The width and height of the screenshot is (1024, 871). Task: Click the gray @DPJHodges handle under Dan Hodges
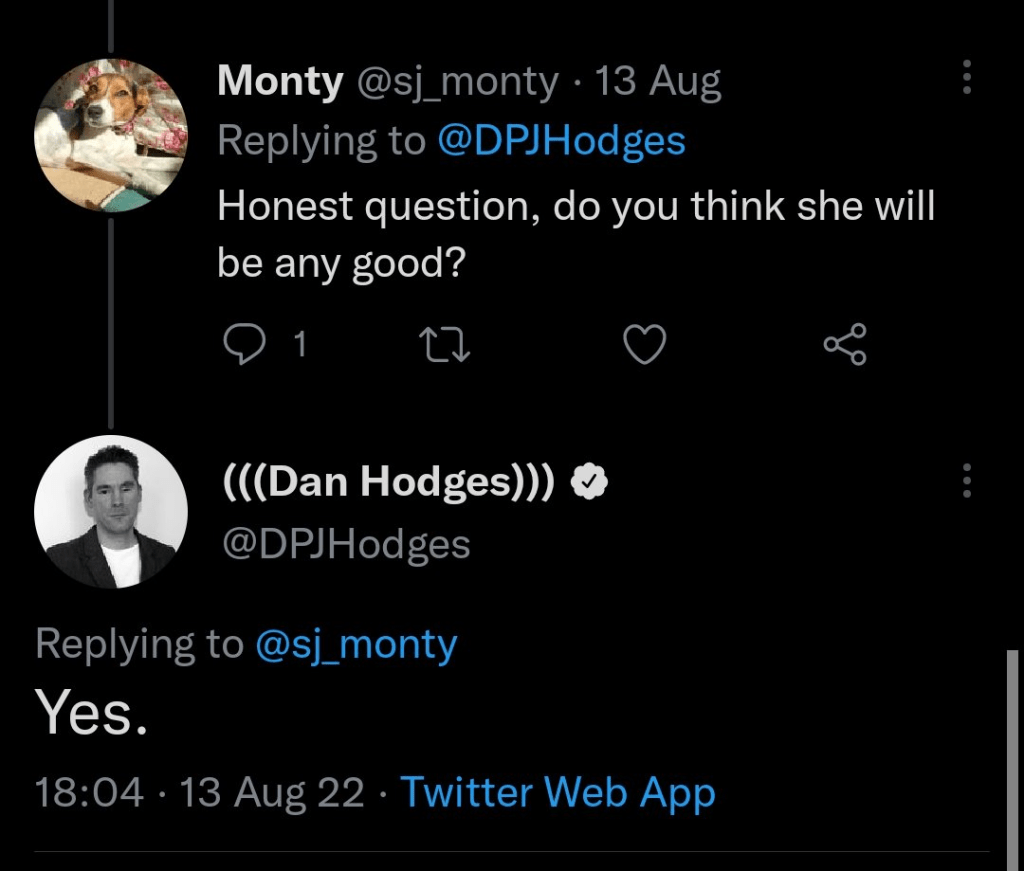point(344,545)
